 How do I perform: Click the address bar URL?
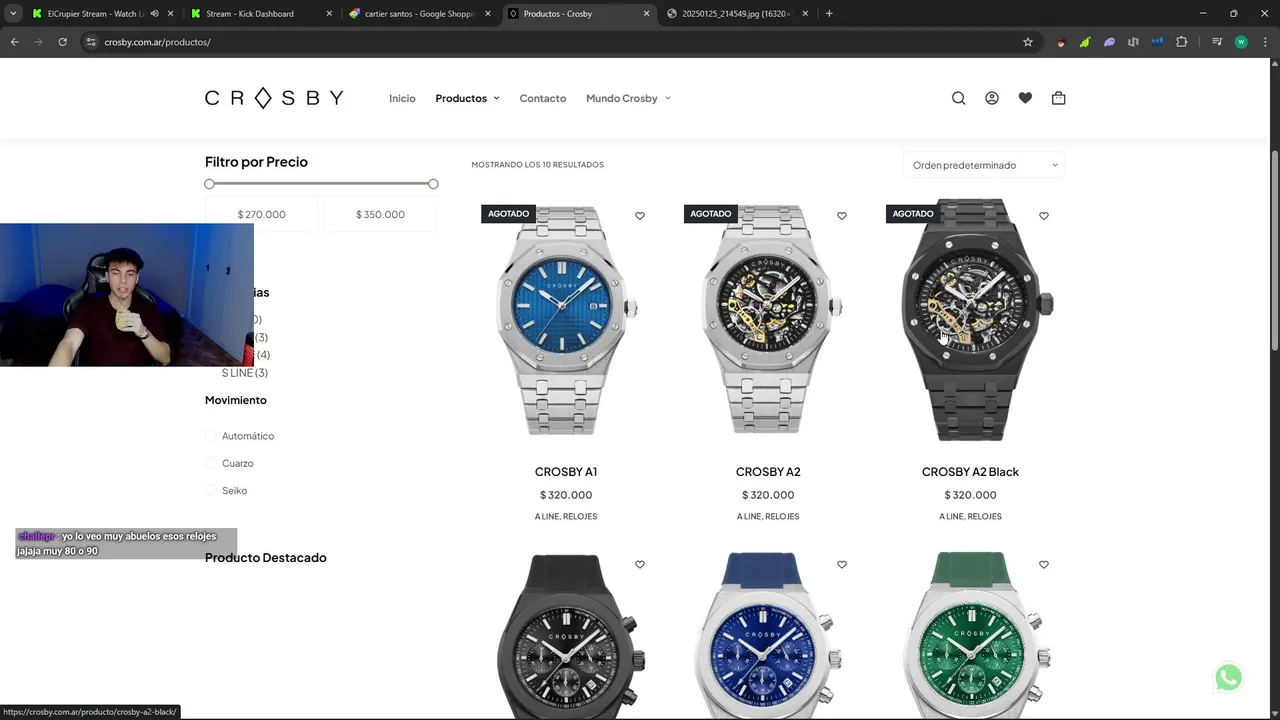click(x=157, y=42)
